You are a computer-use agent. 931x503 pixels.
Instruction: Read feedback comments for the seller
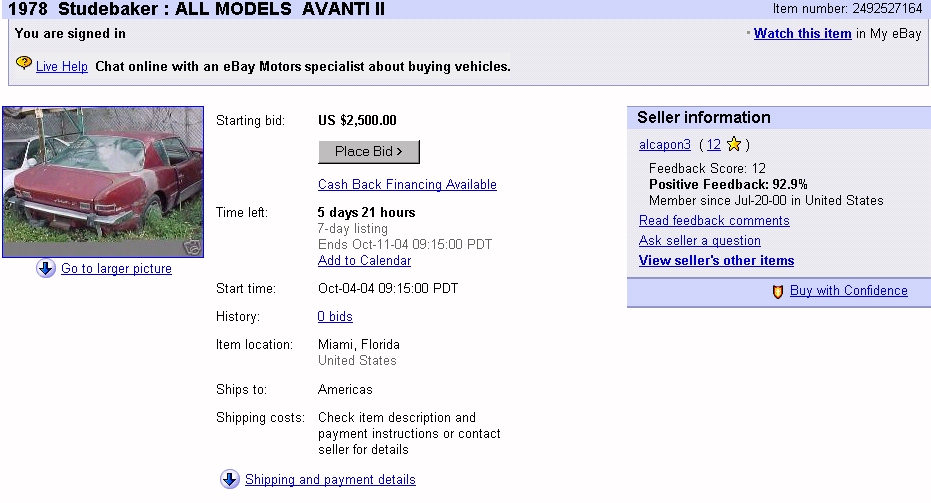click(714, 221)
